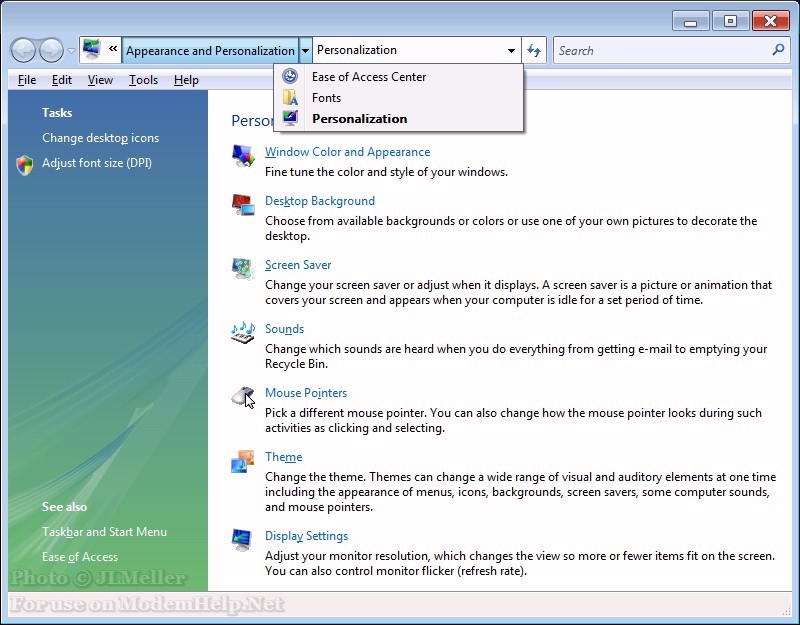
Task: Click the Screen Saver icon
Action: point(243,268)
